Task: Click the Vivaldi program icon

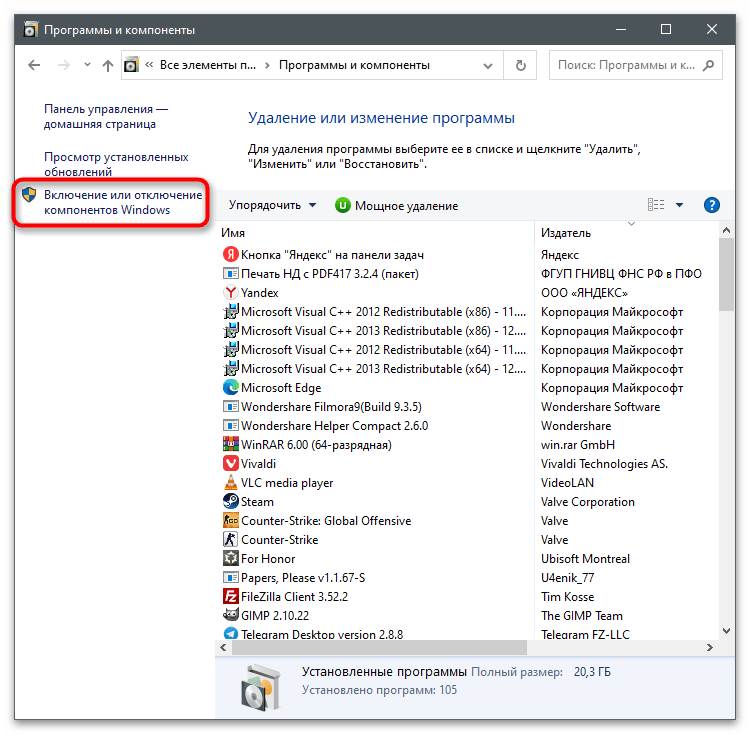Action: click(231, 463)
